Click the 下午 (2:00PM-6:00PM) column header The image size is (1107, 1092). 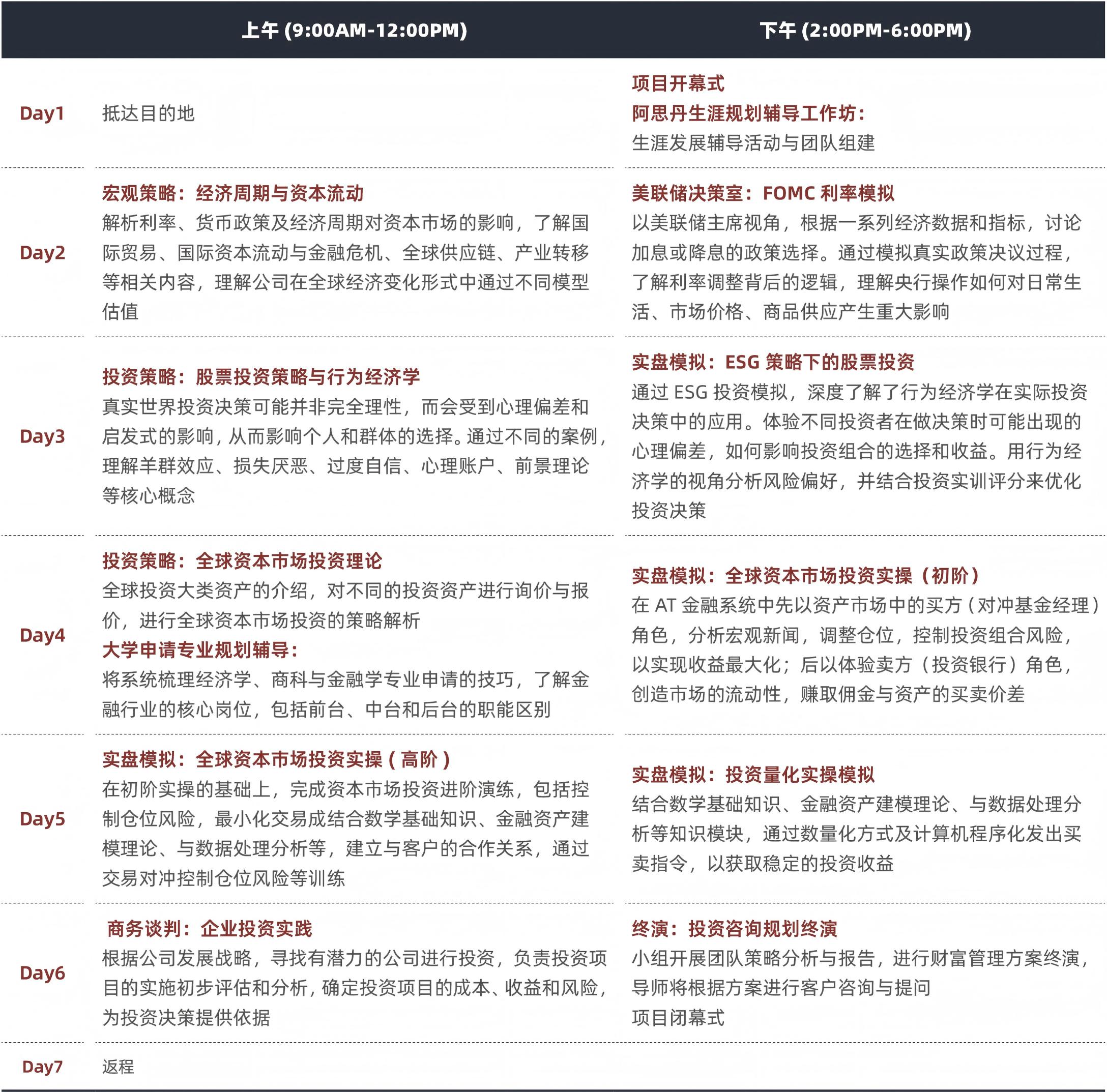point(865,31)
